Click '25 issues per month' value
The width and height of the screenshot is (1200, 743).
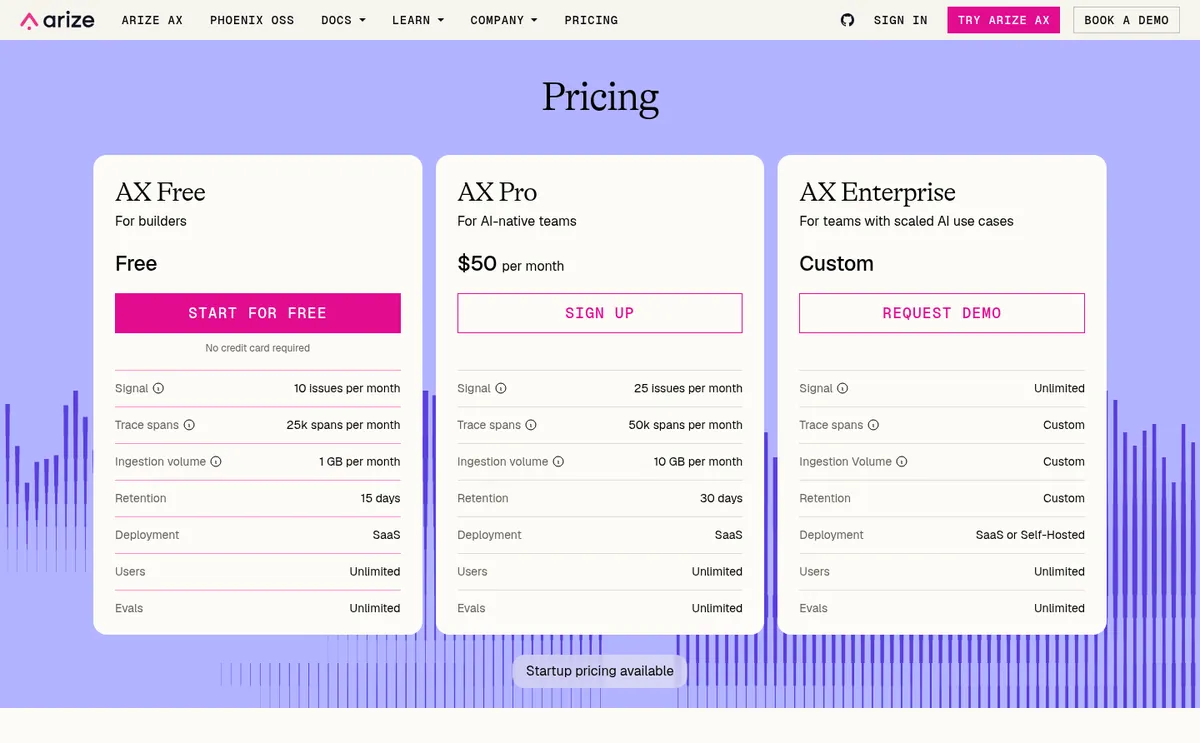click(x=688, y=388)
